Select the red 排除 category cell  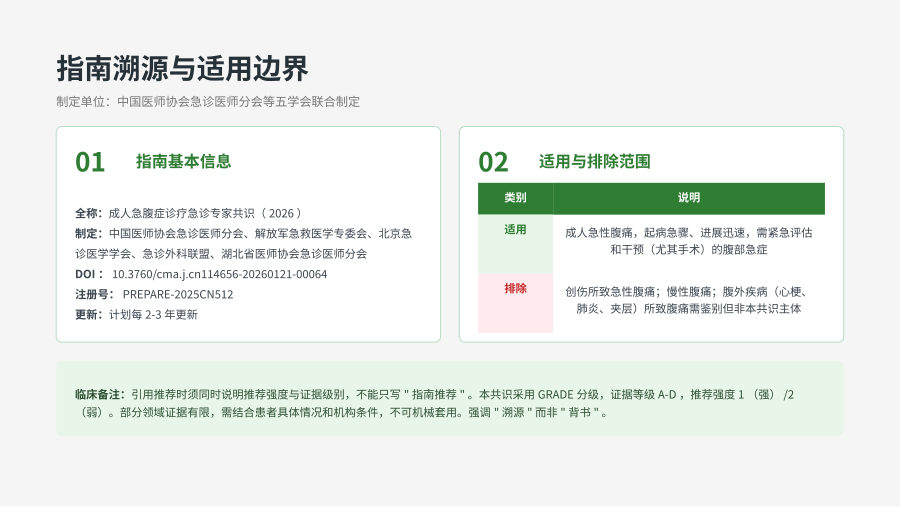pyautogui.click(x=515, y=303)
